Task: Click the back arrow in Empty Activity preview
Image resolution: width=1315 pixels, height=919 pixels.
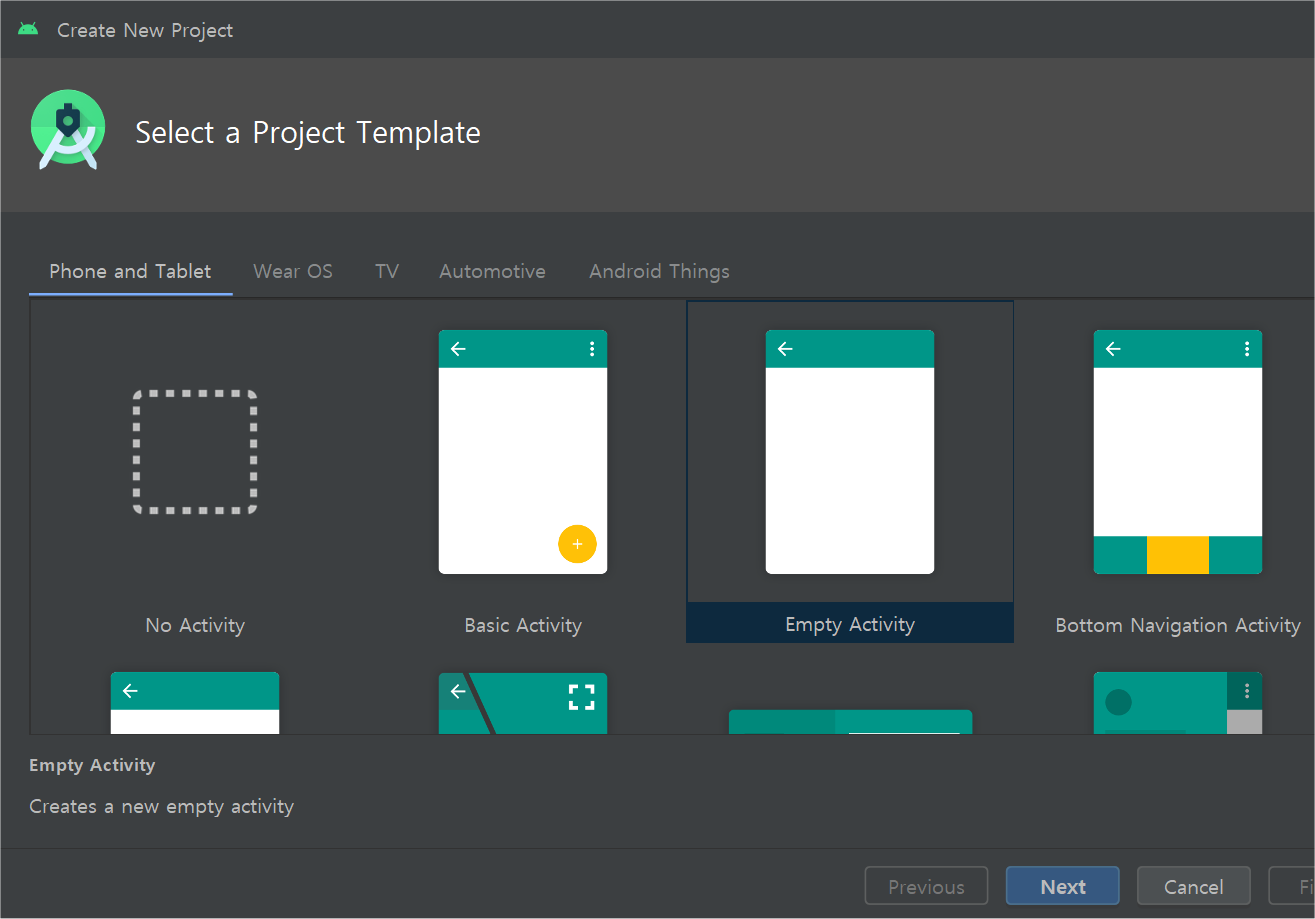Action: point(785,349)
